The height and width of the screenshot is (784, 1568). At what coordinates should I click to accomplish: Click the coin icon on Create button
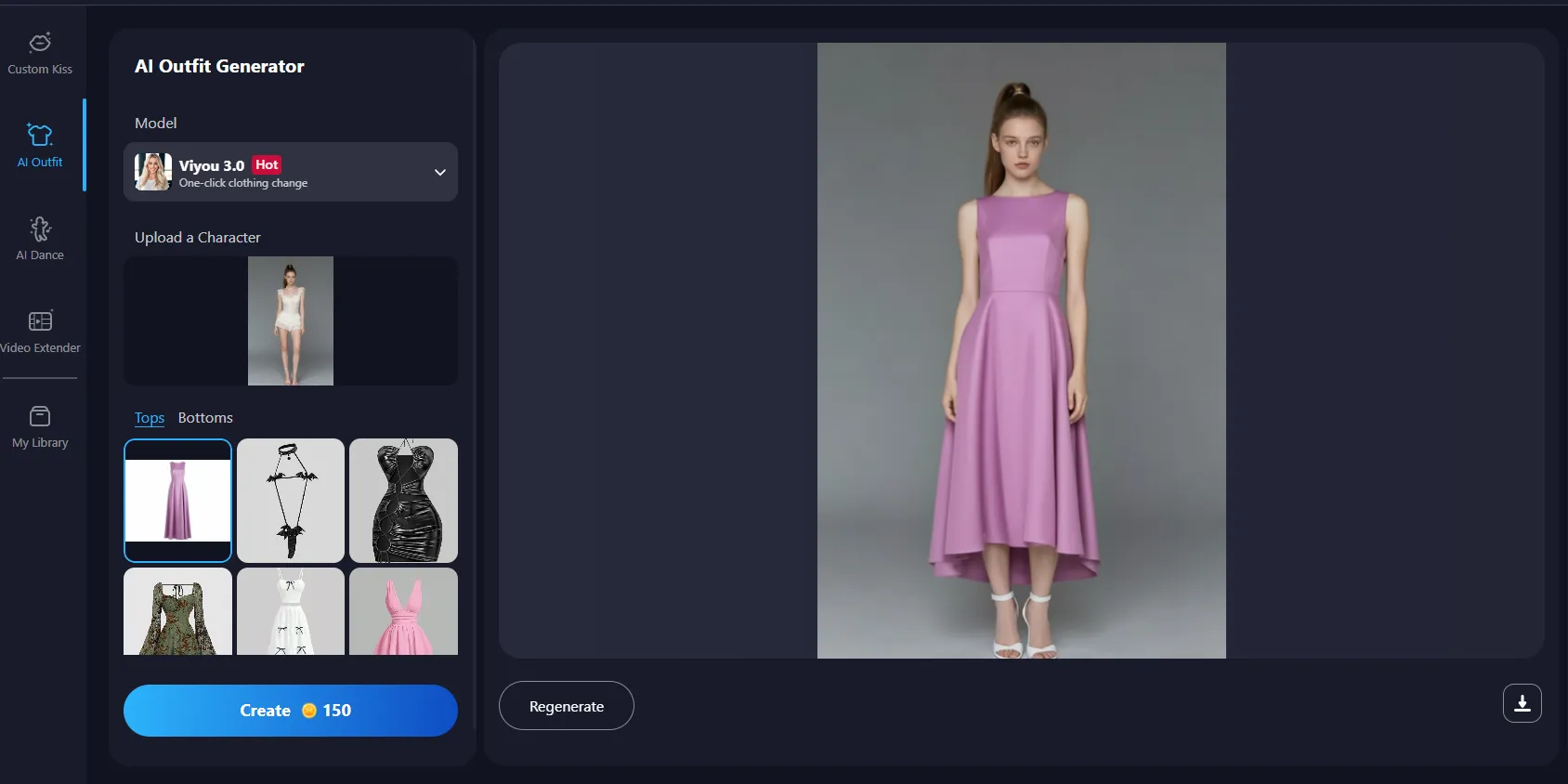tap(309, 711)
